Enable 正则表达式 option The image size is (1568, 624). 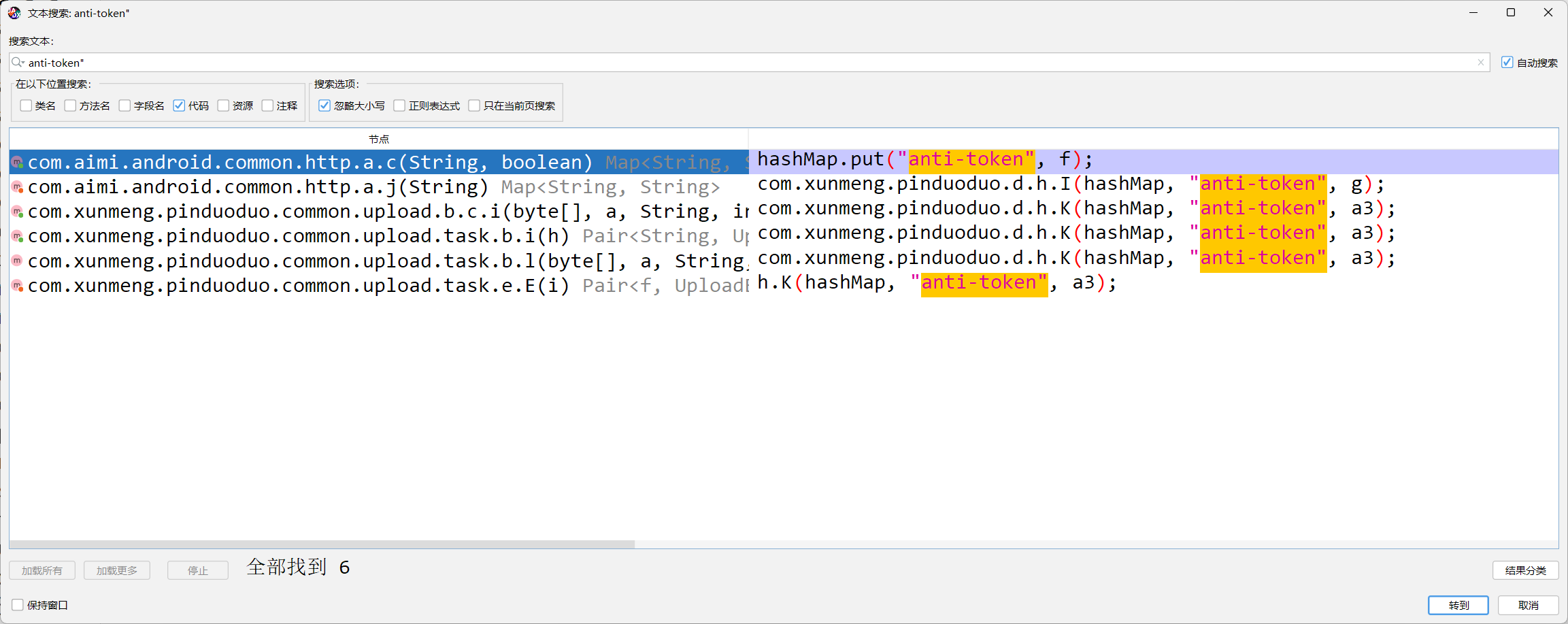pyautogui.click(x=399, y=105)
